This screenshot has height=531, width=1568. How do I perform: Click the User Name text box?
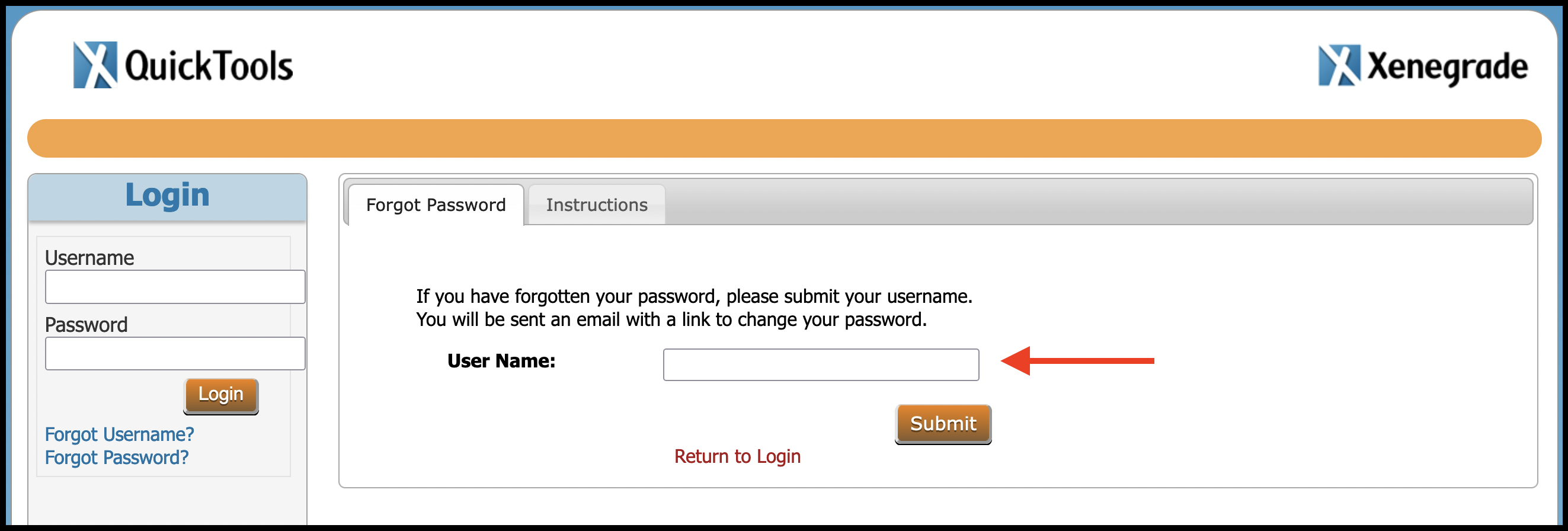point(821,364)
